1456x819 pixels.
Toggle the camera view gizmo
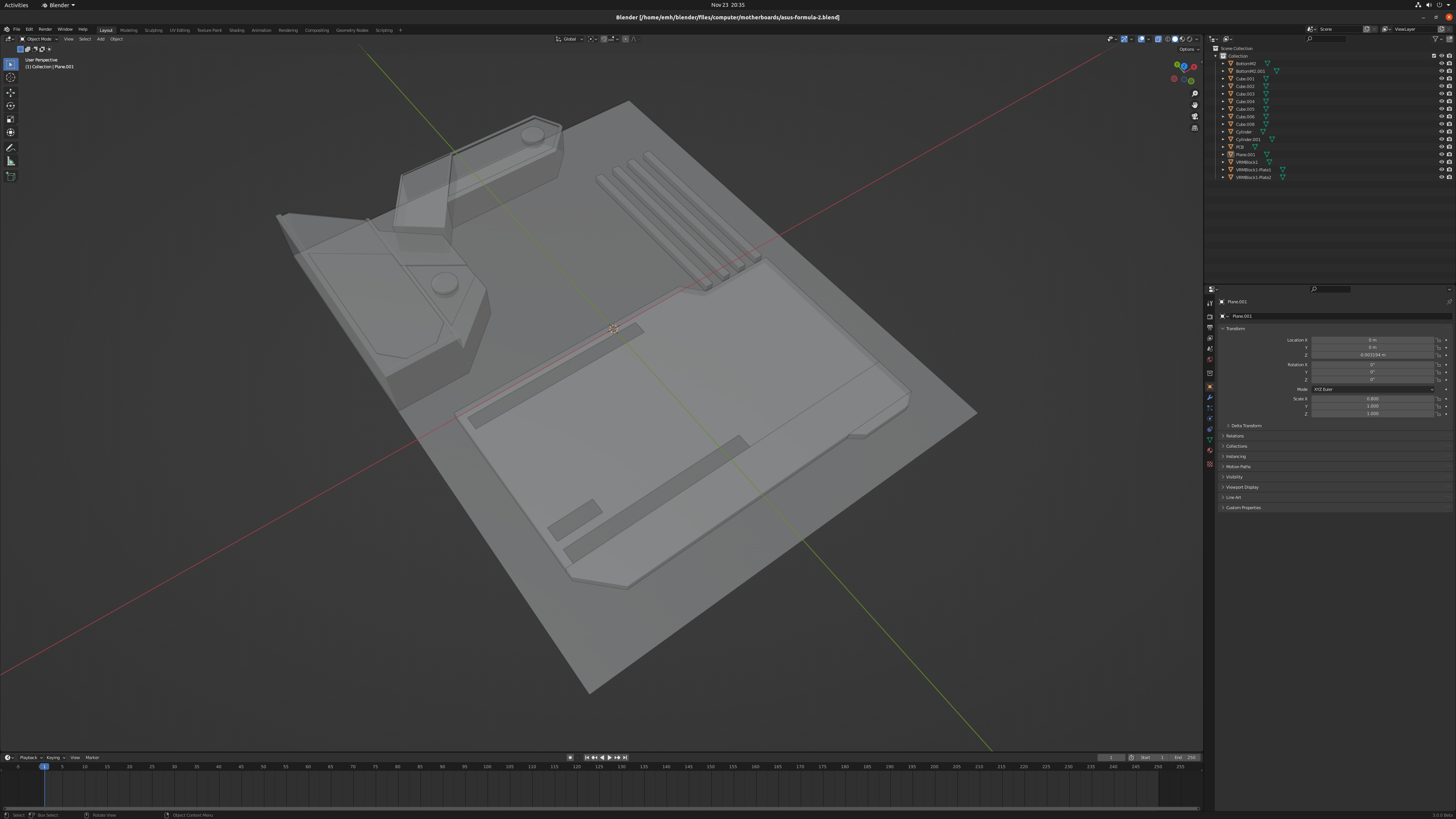tap(1194, 116)
